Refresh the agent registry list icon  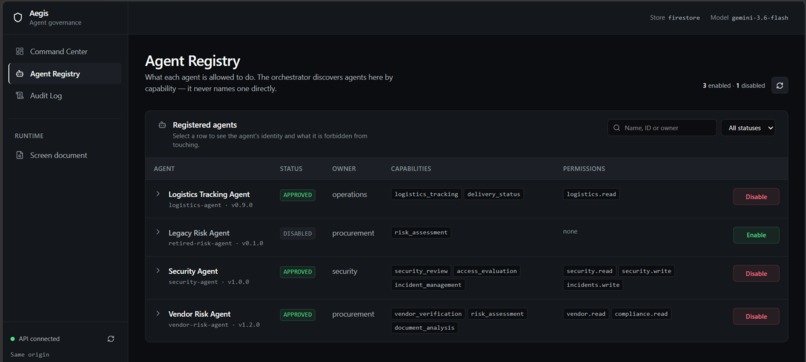(x=779, y=85)
